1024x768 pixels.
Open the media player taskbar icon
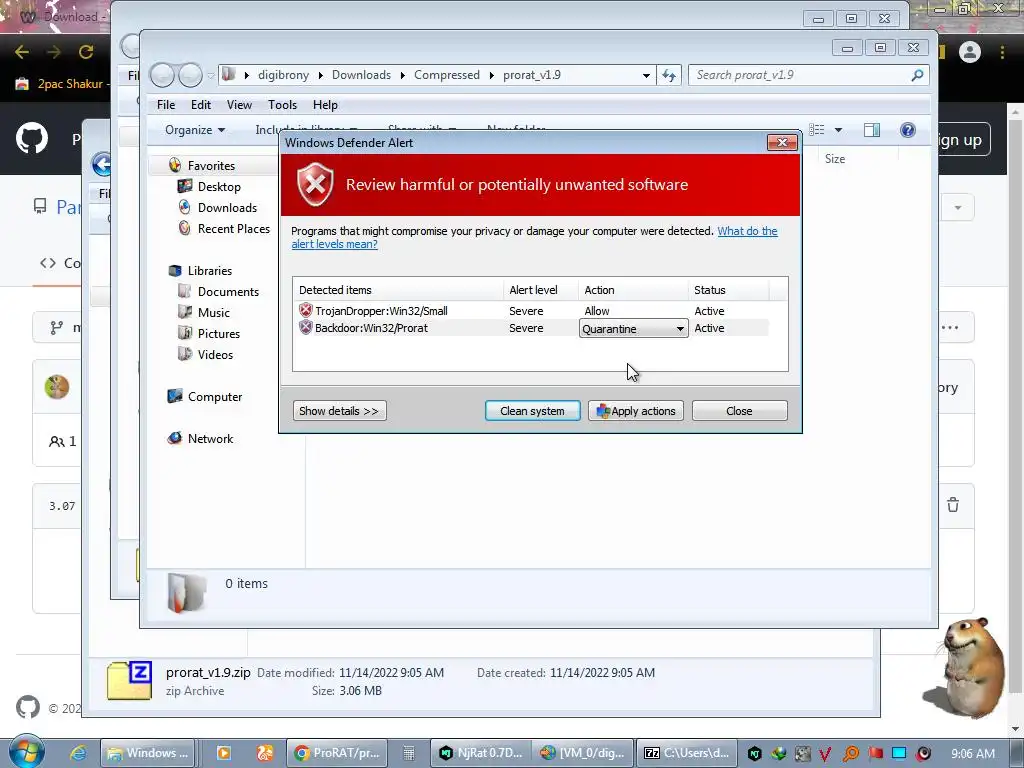(x=223, y=753)
